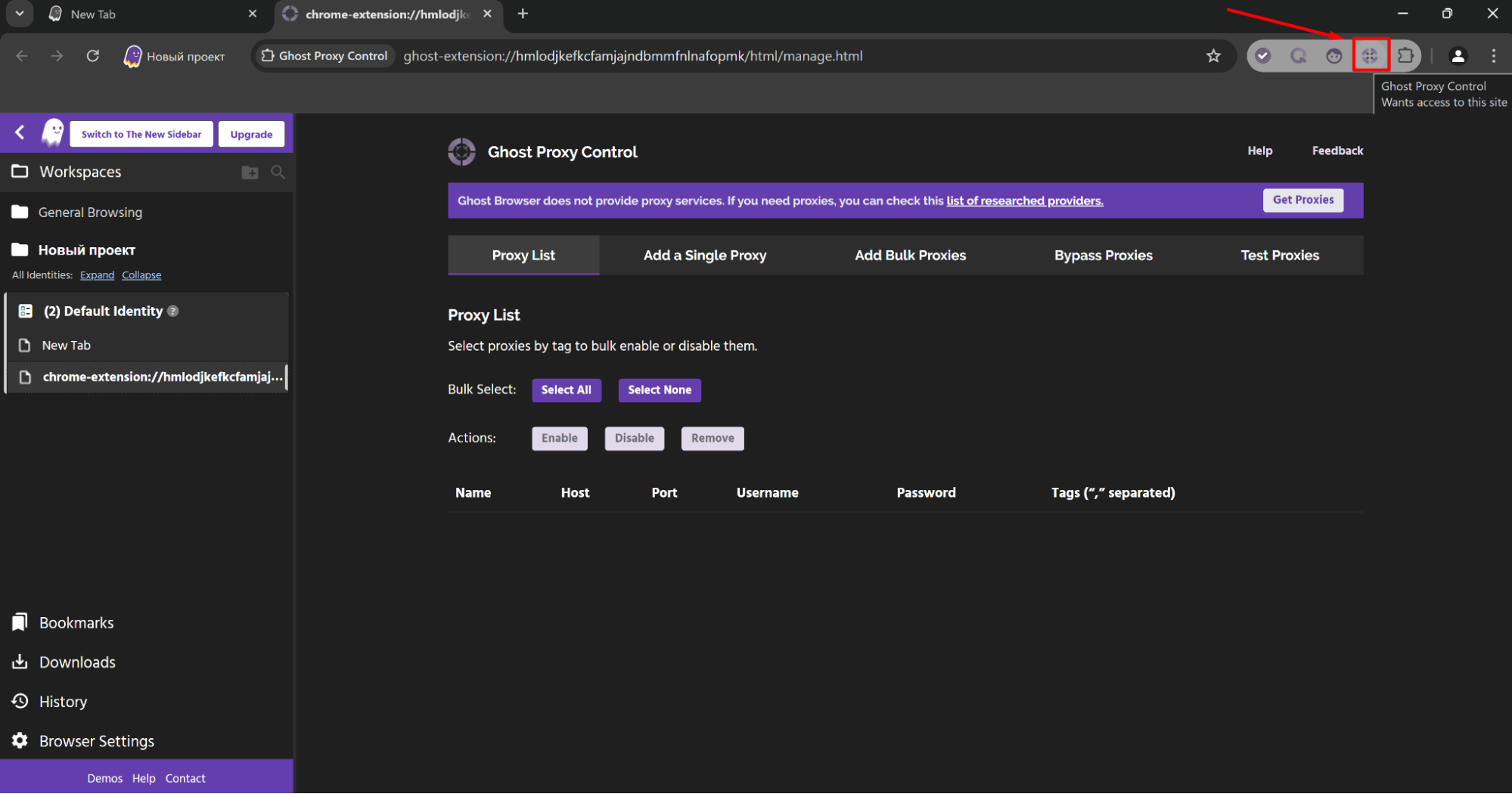1512x794 pixels.
Task: Collapse the sidebar with the back chevron
Action: tap(20, 133)
